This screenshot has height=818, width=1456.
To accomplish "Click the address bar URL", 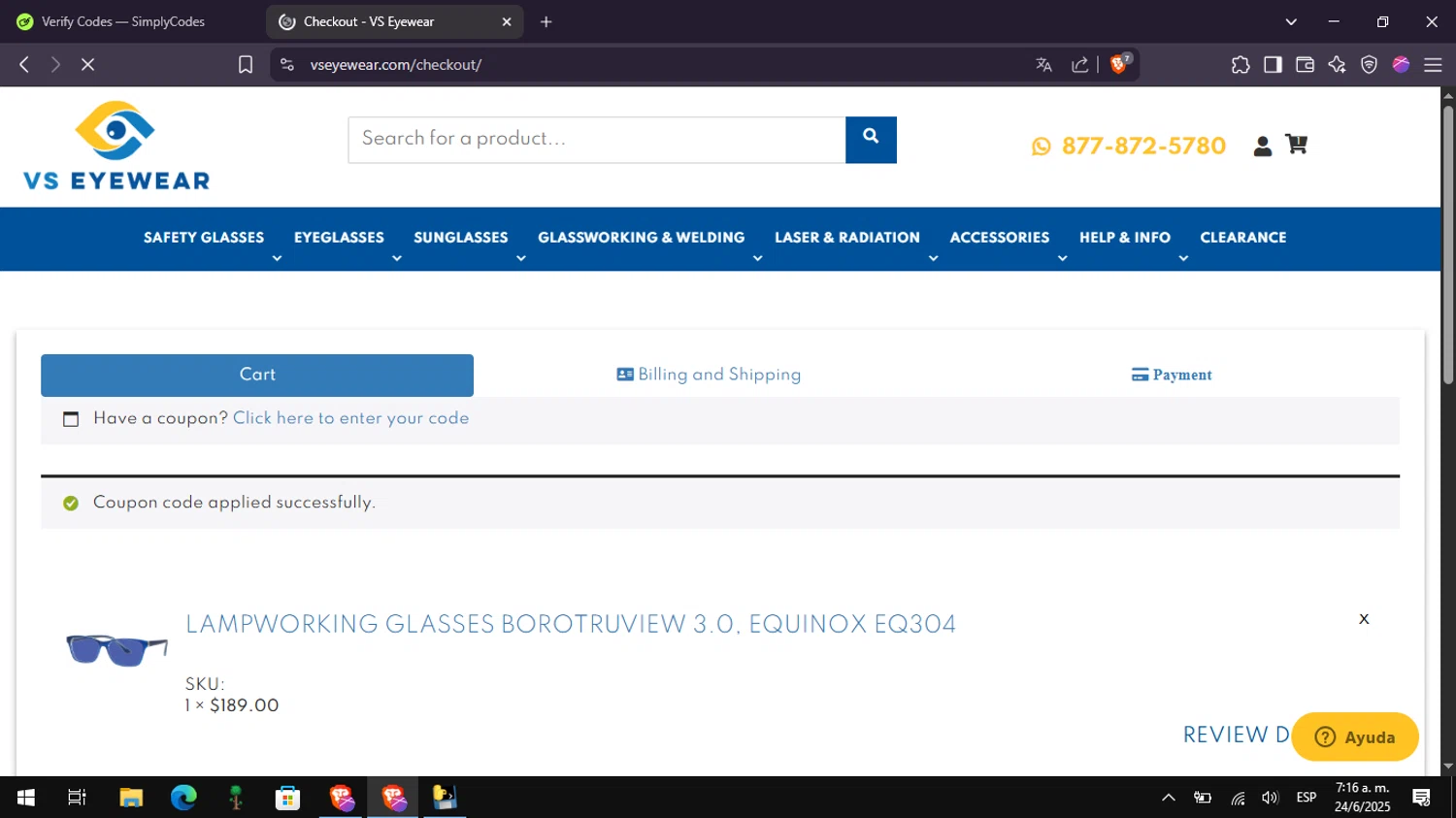I will pos(396,64).
